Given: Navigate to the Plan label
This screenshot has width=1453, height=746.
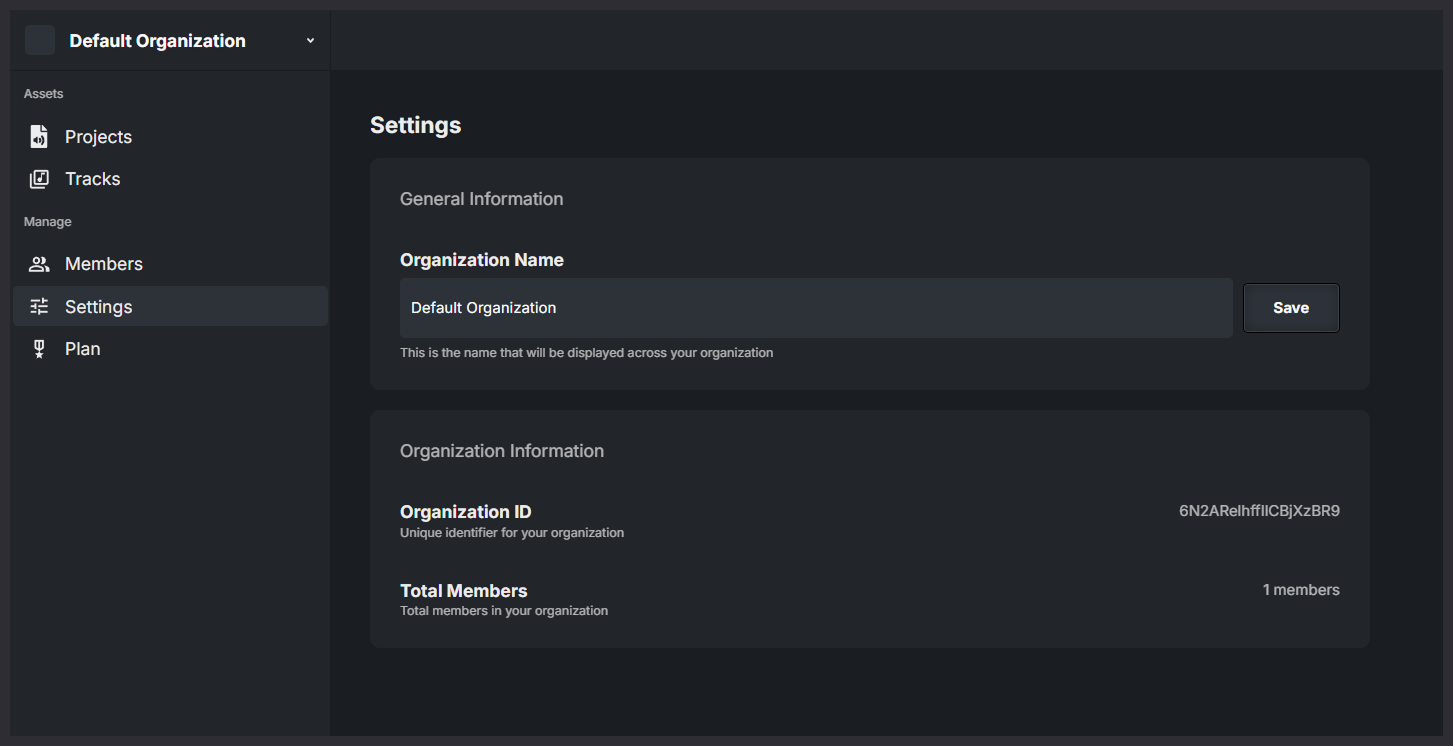Looking at the screenshot, I should pos(82,349).
